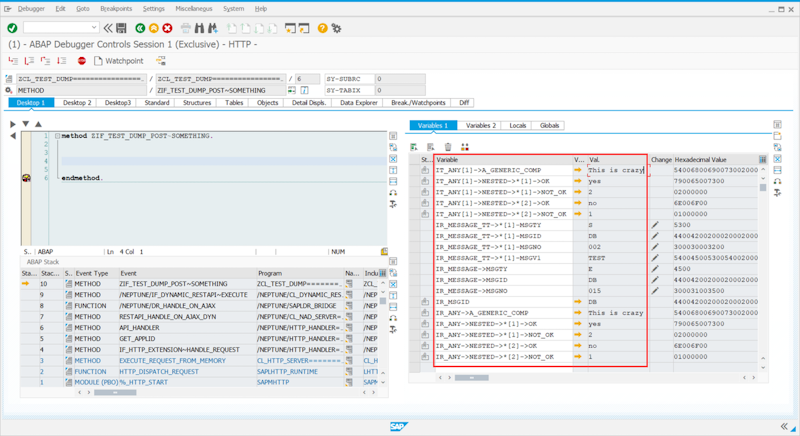This screenshot has width=800, height=436.
Task: Click the ABAP stack column settings icon
Action: tap(383, 273)
